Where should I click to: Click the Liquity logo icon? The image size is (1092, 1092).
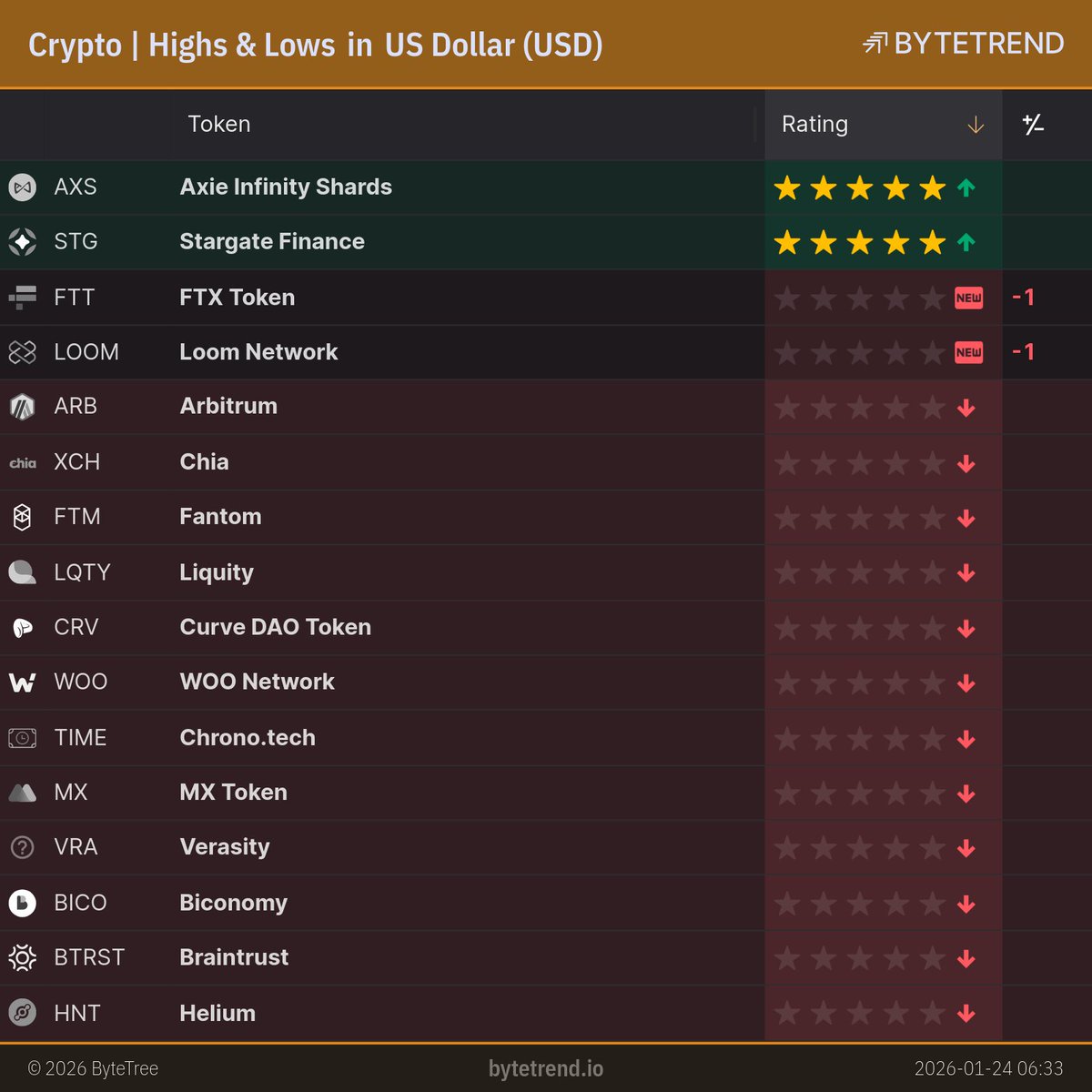point(23,572)
